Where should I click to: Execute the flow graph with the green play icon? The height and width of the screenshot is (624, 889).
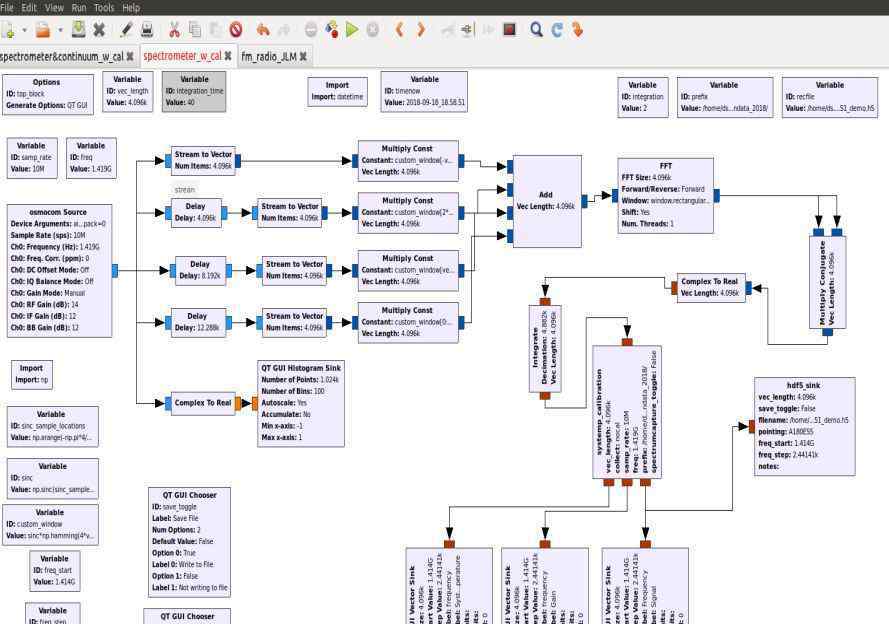[x=352, y=29]
